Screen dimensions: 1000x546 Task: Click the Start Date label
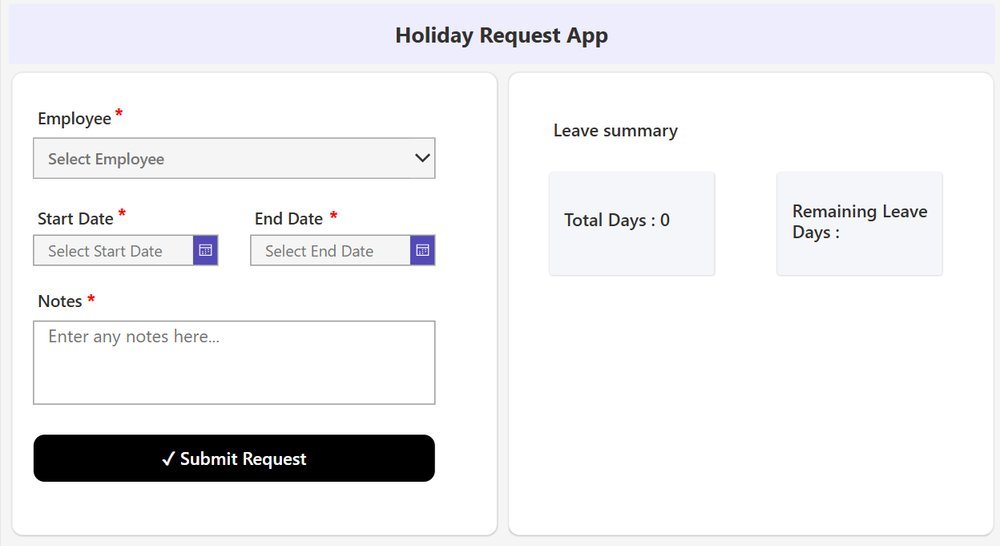pyautogui.click(x=75, y=219)
